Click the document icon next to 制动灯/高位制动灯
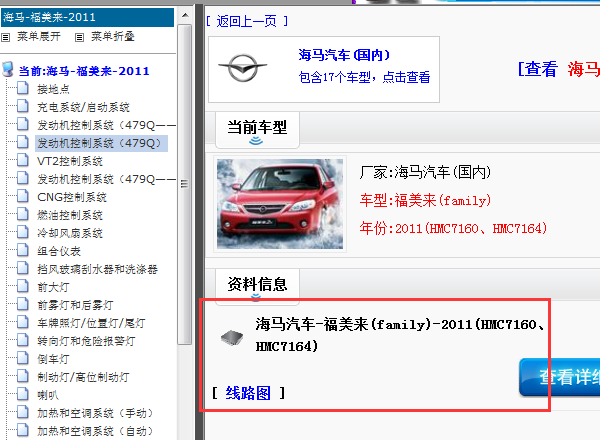600x440 pixels. click(23, 376)
